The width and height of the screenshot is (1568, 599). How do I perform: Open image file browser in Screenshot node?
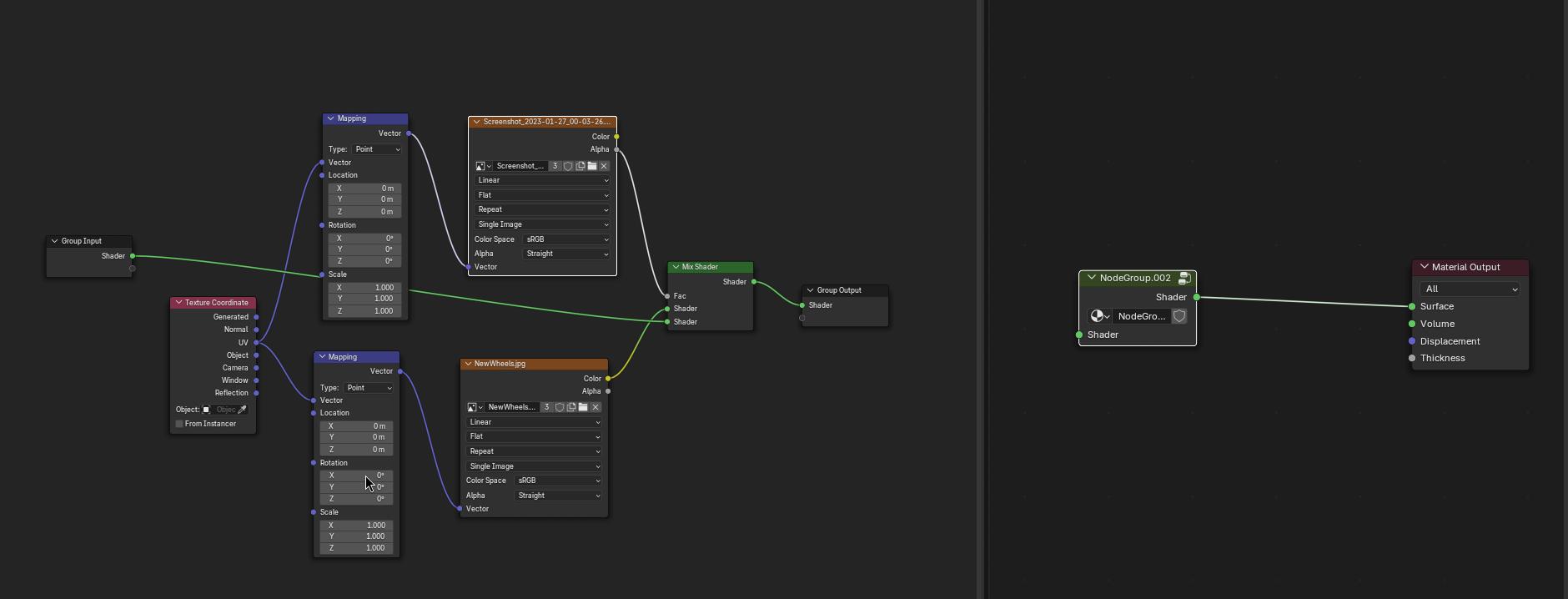point(592,166)
